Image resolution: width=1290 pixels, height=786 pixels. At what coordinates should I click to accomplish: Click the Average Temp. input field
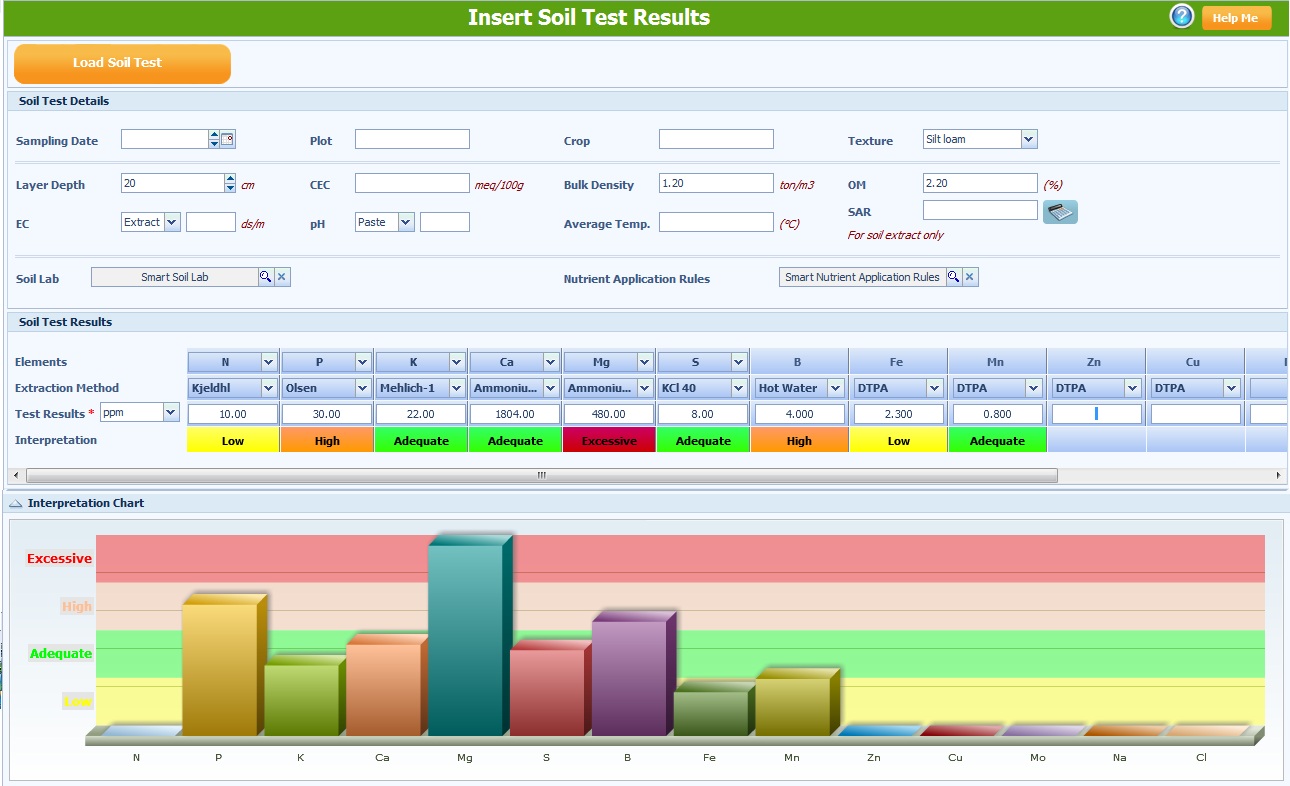point(716,222)
